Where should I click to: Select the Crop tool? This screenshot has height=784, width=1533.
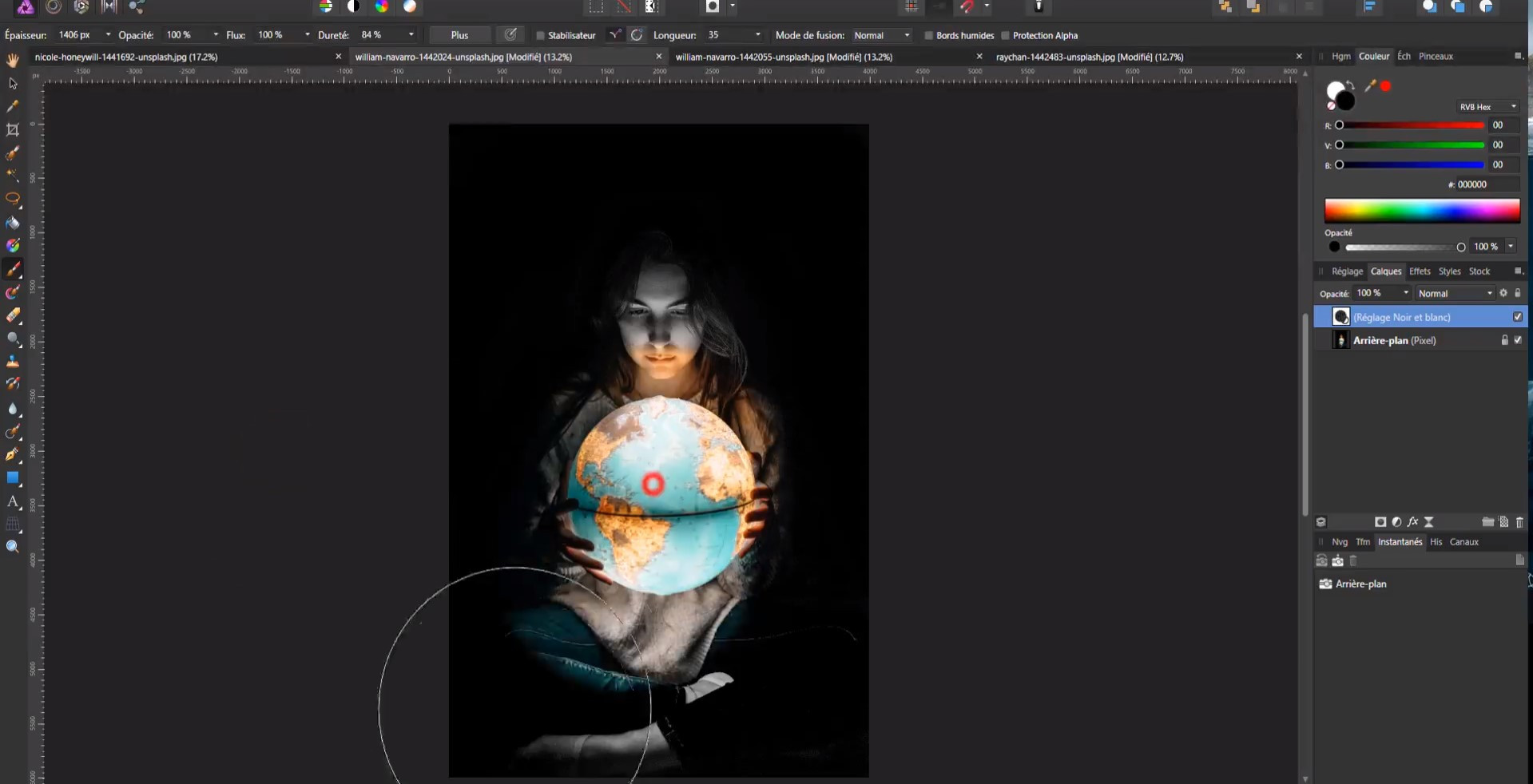pyautogui.click(x=13, y=129)
